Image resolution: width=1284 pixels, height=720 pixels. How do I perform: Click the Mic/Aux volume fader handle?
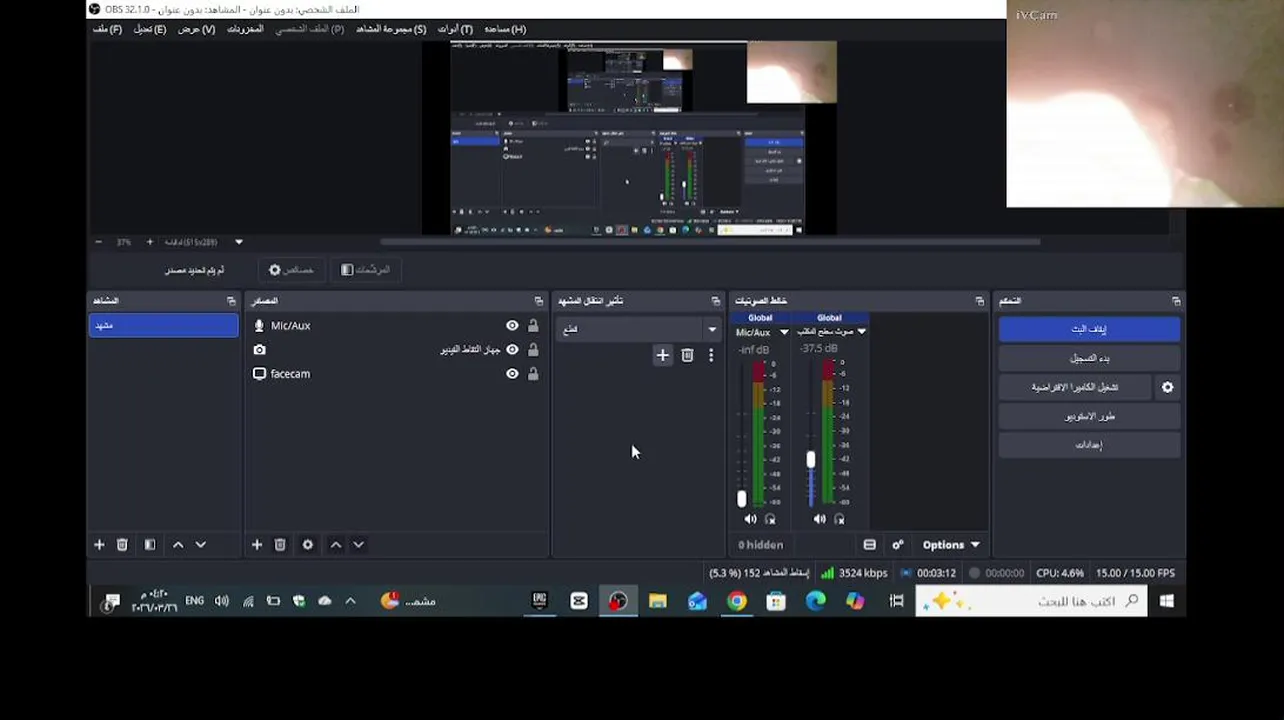click(x=742, y=498)
